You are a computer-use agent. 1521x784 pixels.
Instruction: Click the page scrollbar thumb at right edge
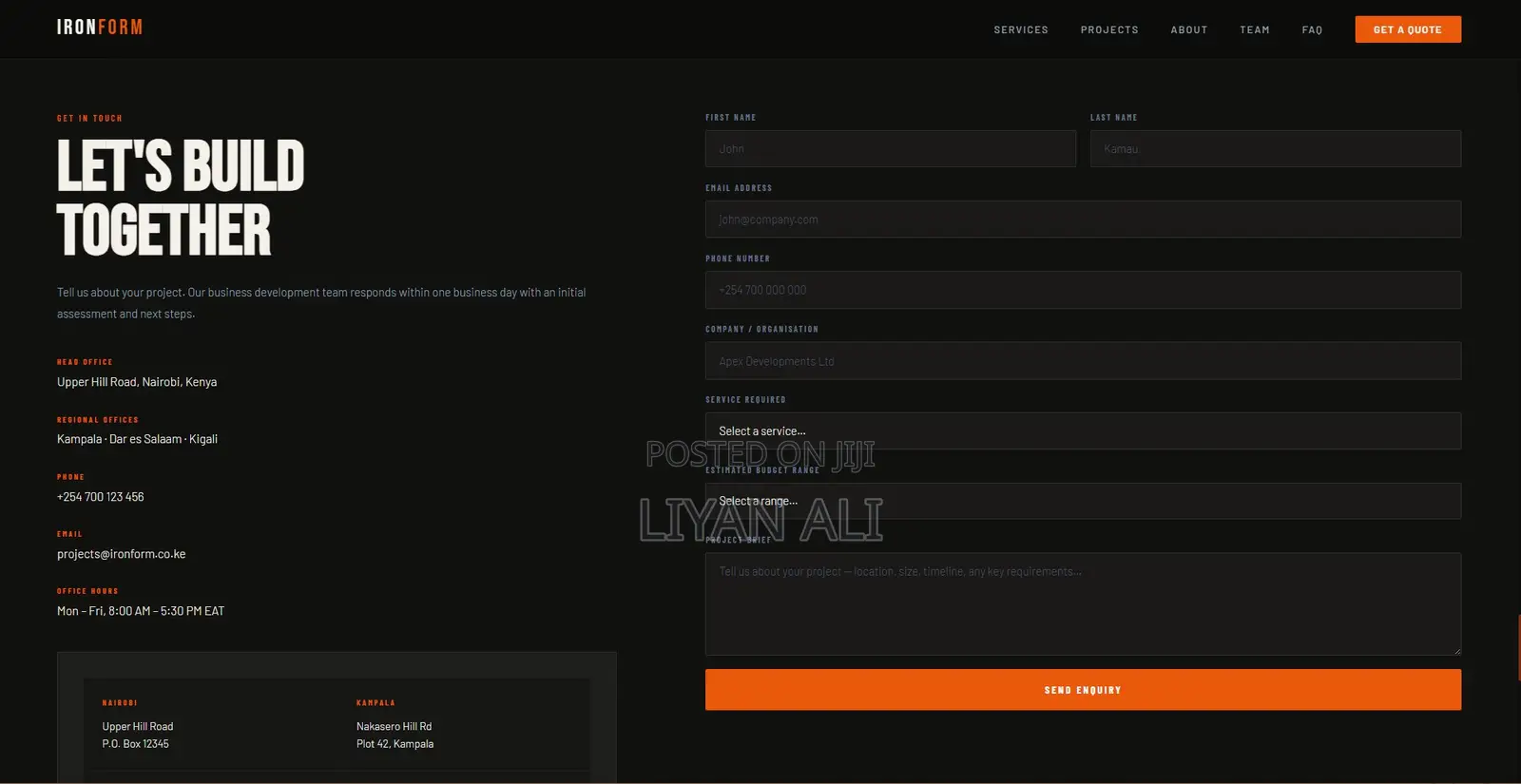(1518, 647)
